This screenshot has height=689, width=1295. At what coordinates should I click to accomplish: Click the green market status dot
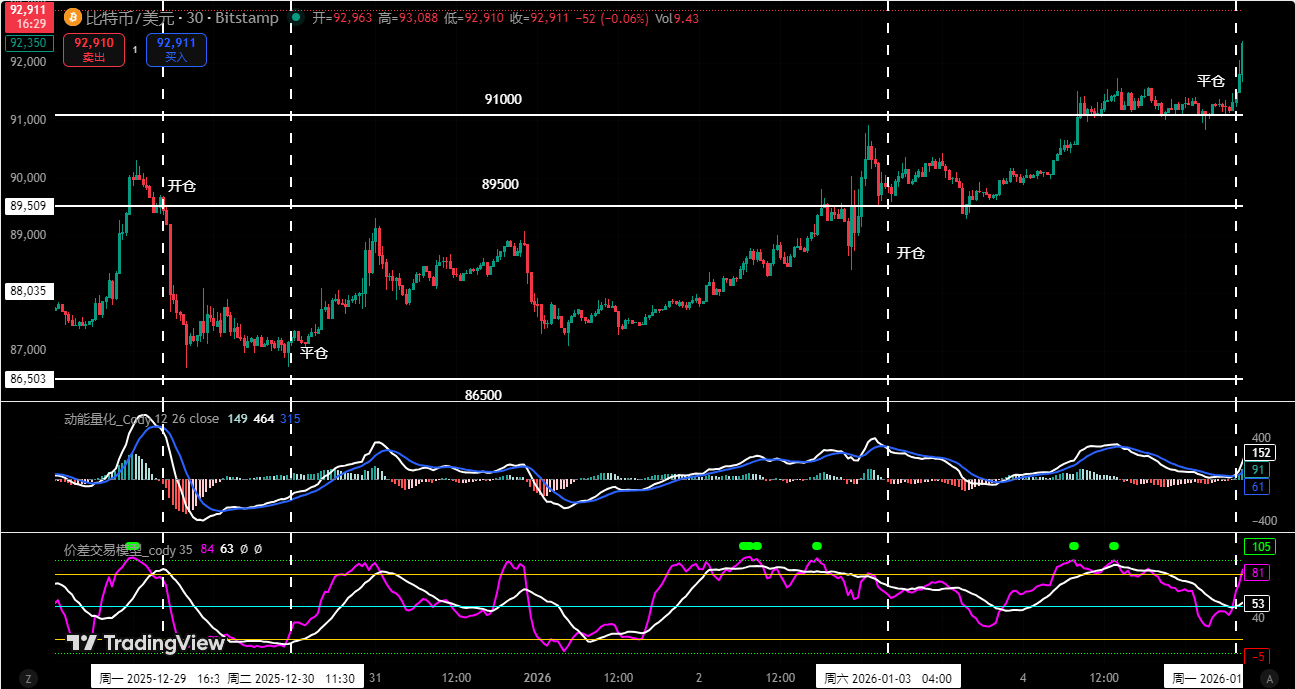296,17
